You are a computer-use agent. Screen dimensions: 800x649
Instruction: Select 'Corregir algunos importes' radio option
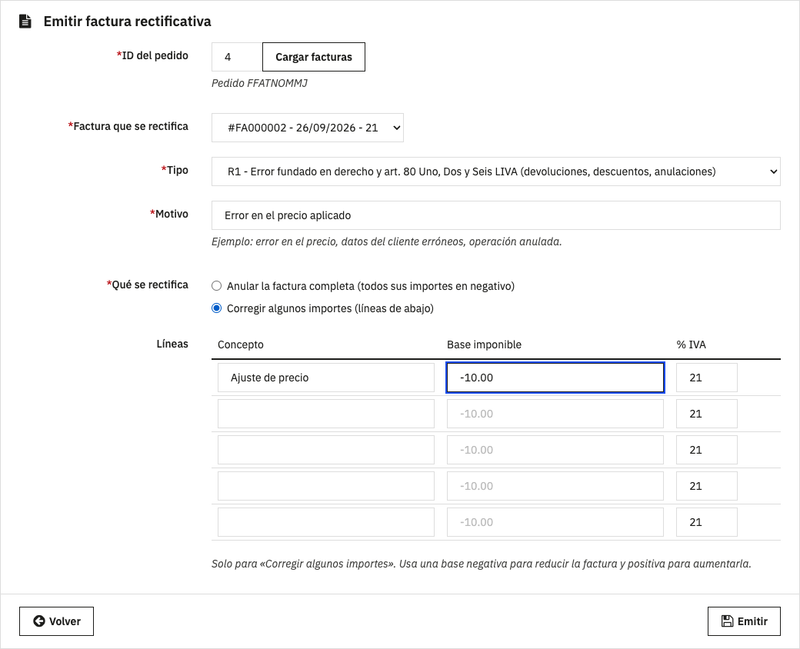(x=216, y=308)
